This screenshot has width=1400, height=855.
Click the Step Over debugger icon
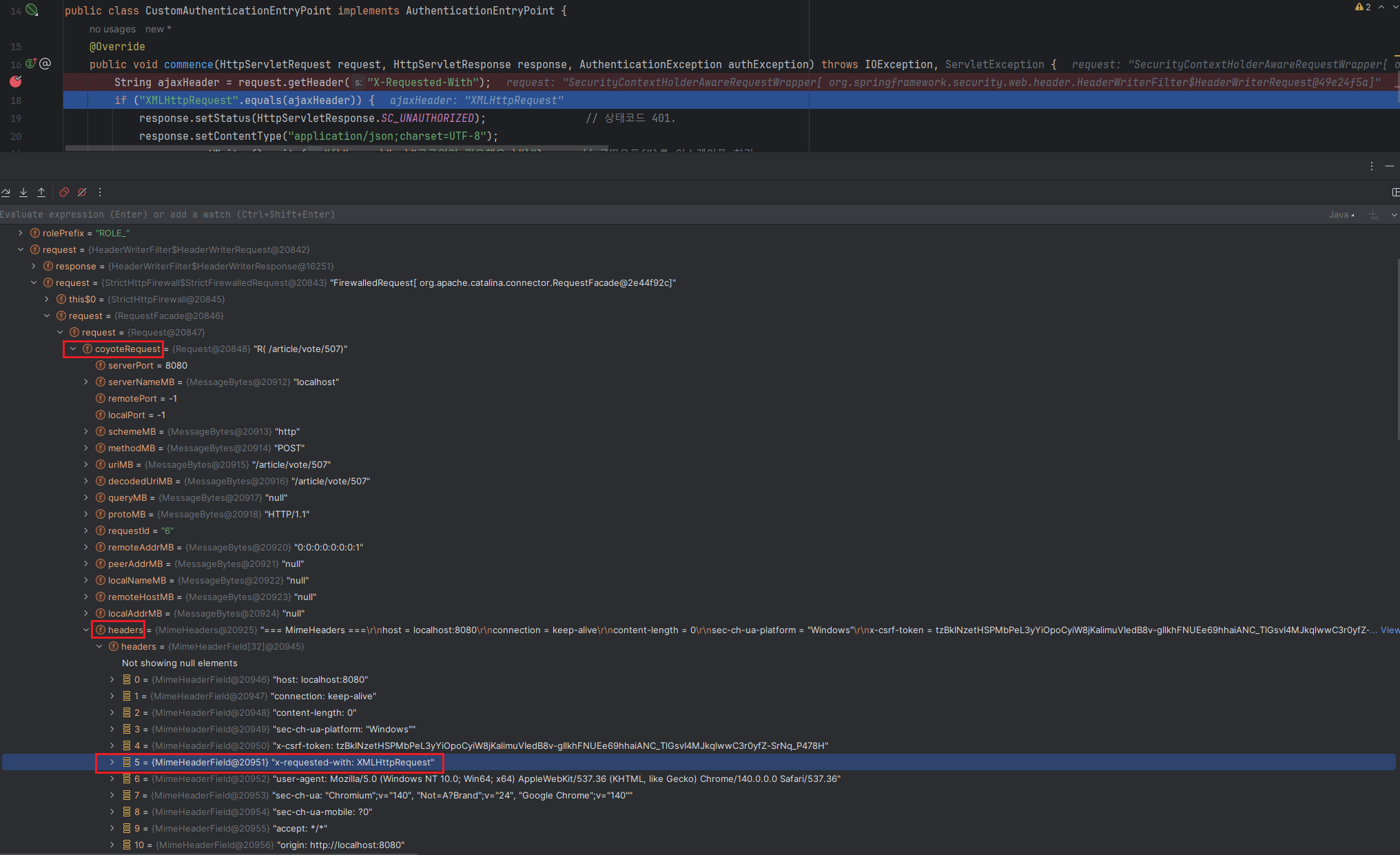(x=6, y=192)
